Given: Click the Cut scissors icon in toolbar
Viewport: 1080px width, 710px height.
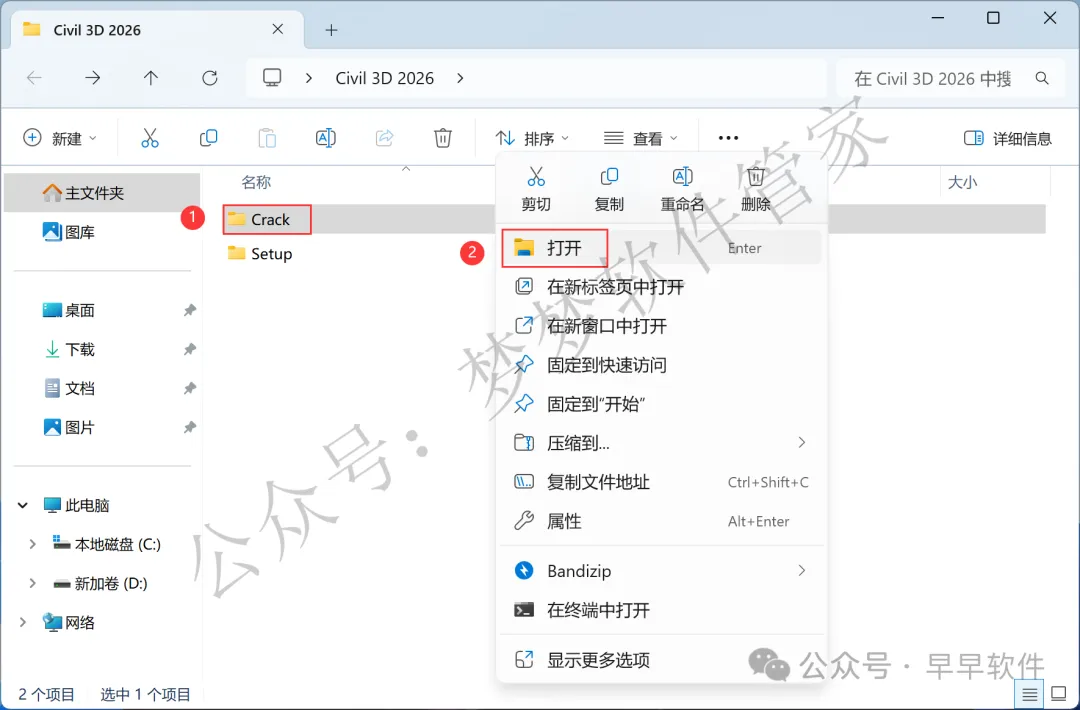Looking at the screenshot, I should pyautogui.click(x=149, y=138).
